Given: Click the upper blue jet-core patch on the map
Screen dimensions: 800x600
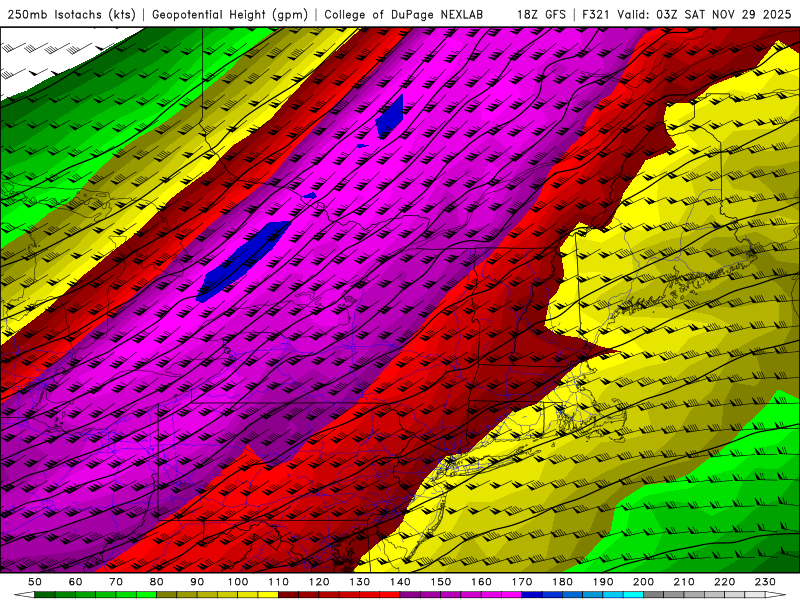Looking at the screenshot, I should (x=391, y=117).
